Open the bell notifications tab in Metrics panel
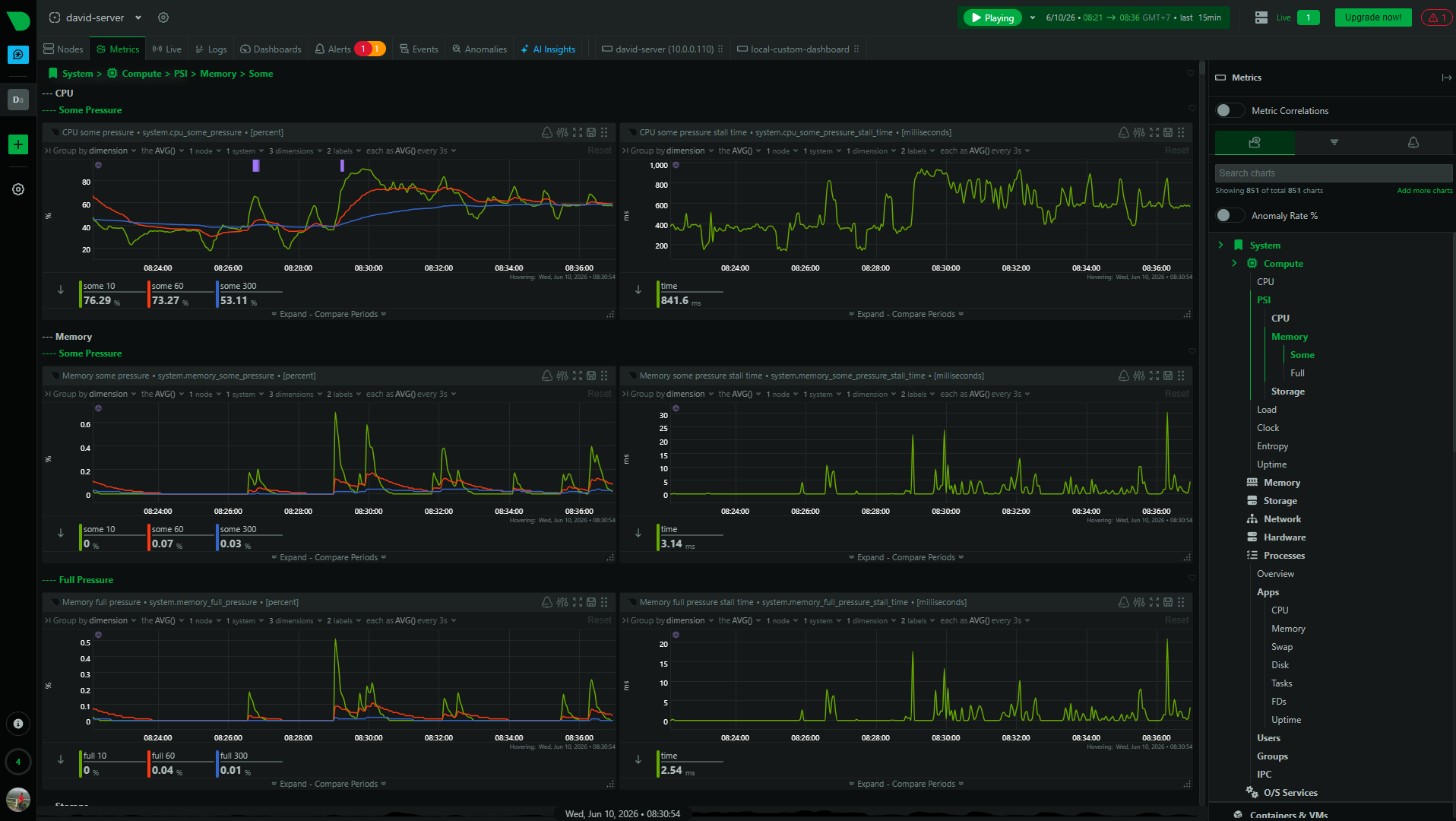 click(x=1413, y=142)
